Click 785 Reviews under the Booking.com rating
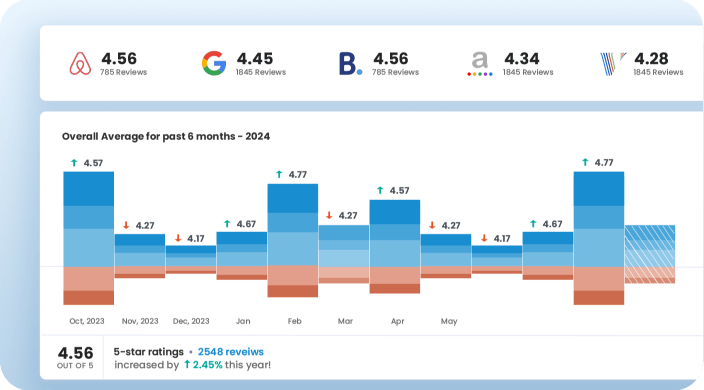The image size is (704, 390). click(395, 72)
